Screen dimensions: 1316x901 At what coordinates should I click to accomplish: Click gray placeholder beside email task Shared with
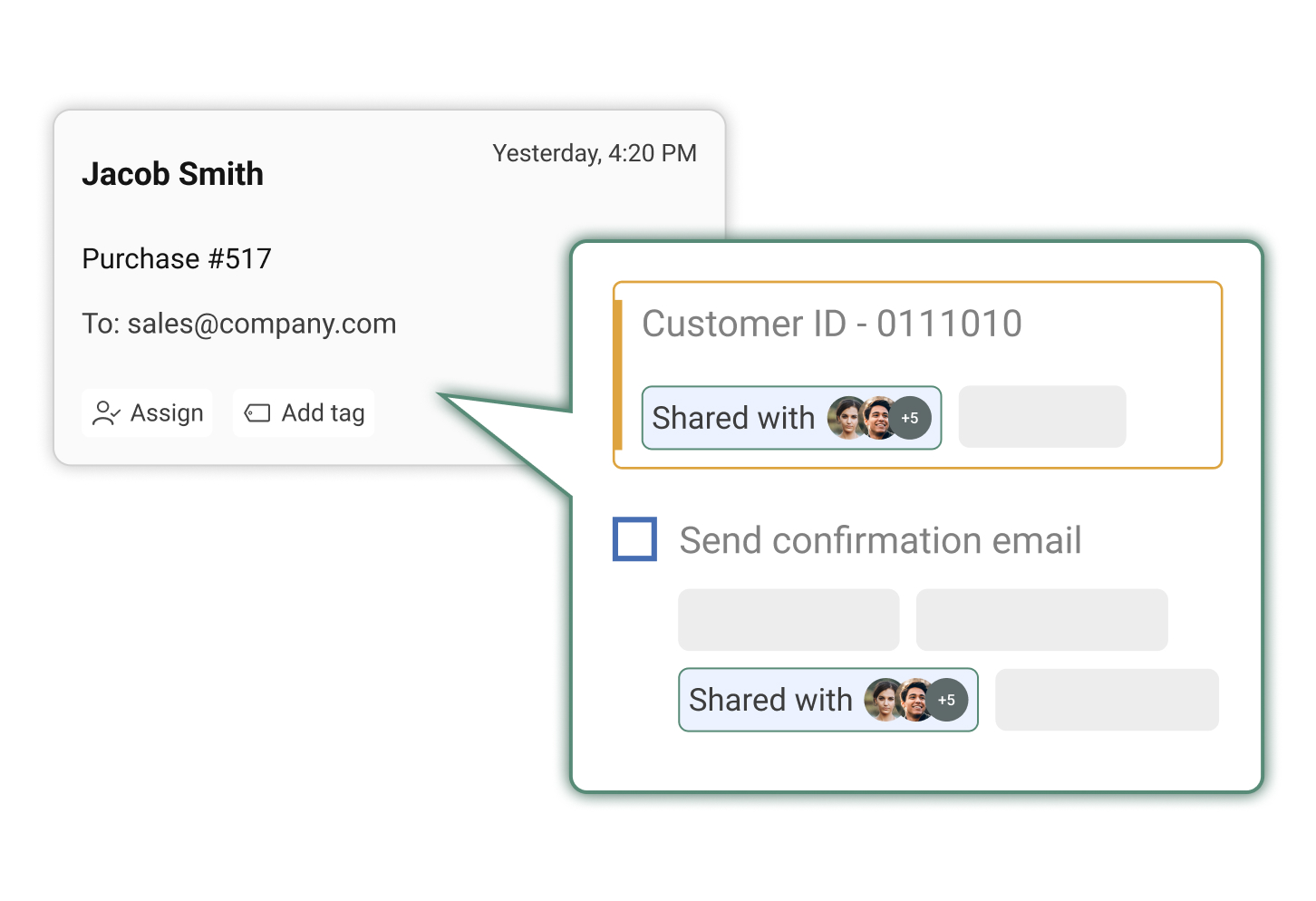pos(1107,700)
